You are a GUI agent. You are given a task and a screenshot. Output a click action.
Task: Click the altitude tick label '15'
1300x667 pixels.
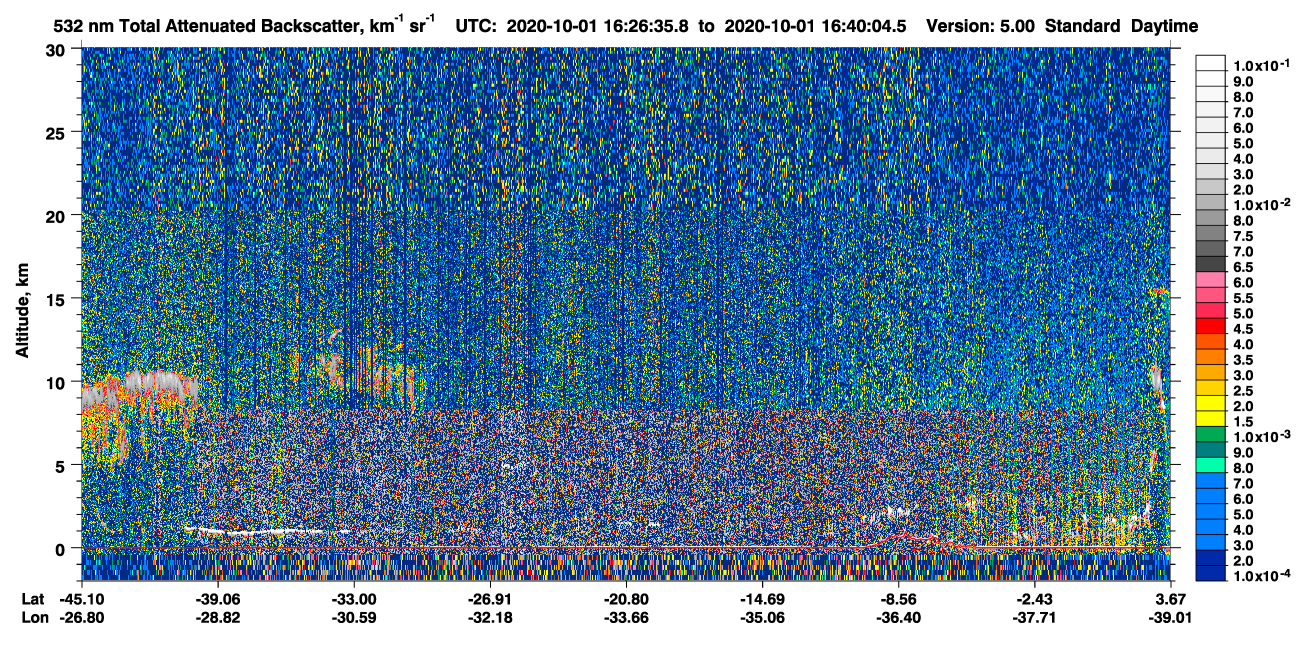tap(58, 298)
